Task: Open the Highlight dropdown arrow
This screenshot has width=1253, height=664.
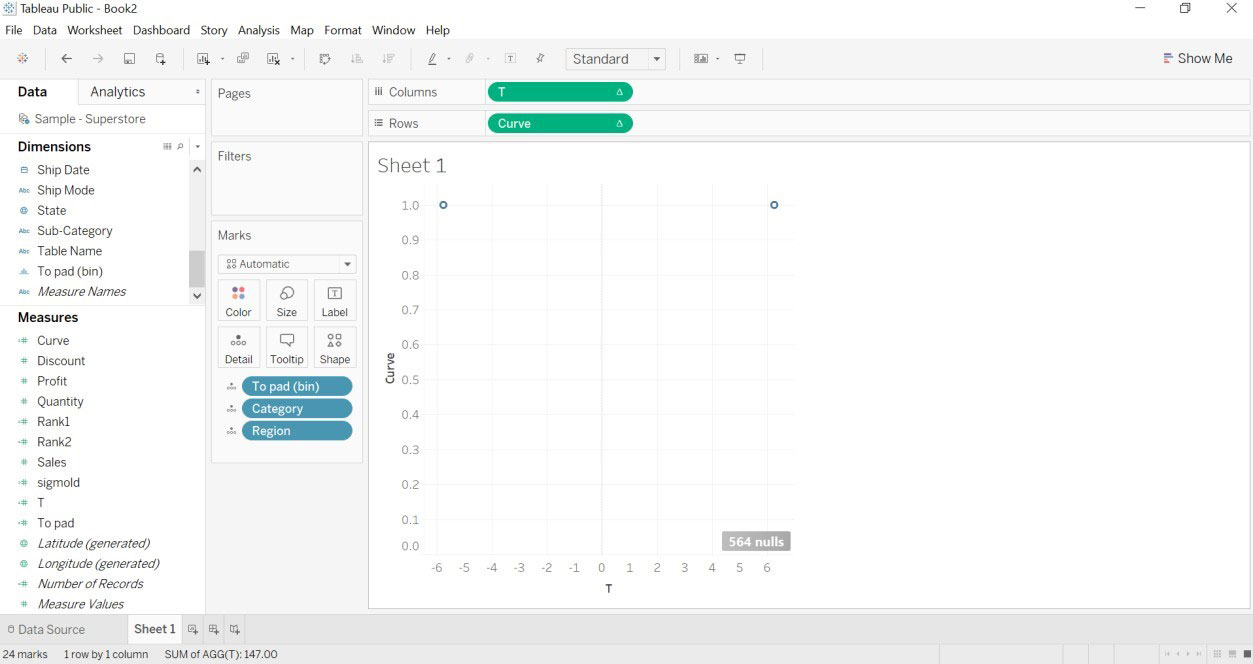Action: click(x=449, y=59)
